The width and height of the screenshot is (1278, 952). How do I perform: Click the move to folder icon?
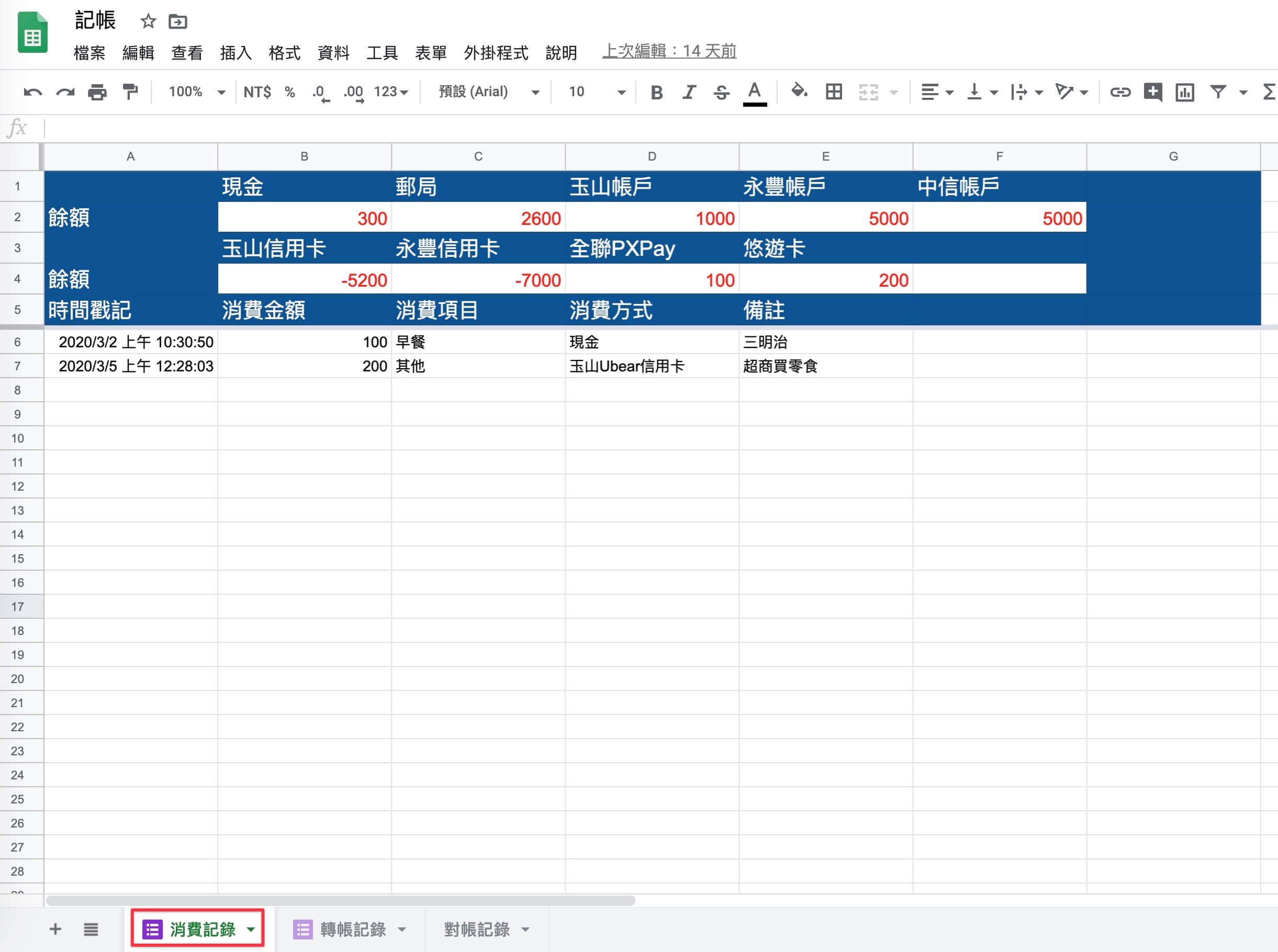[177, 22]
